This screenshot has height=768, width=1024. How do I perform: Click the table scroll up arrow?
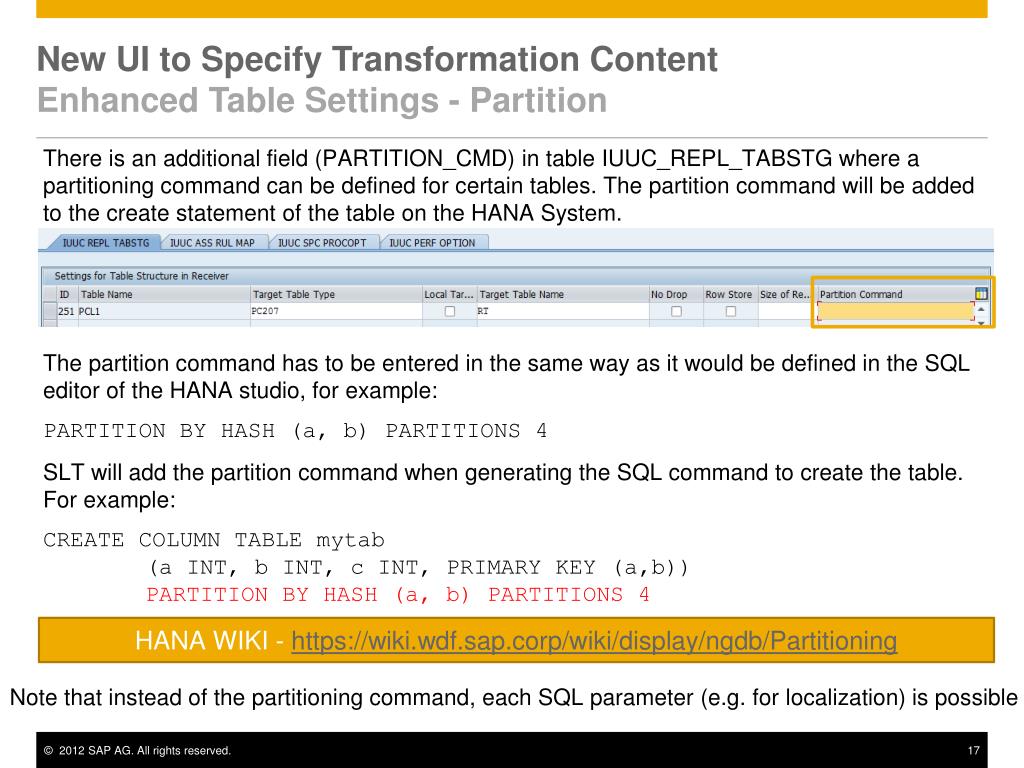[x=981, y=309]
